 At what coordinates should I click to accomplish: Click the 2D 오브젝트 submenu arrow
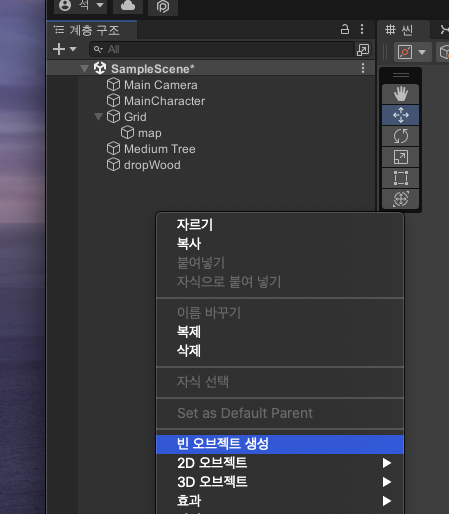pyautogui.click(x=387, y=463)
